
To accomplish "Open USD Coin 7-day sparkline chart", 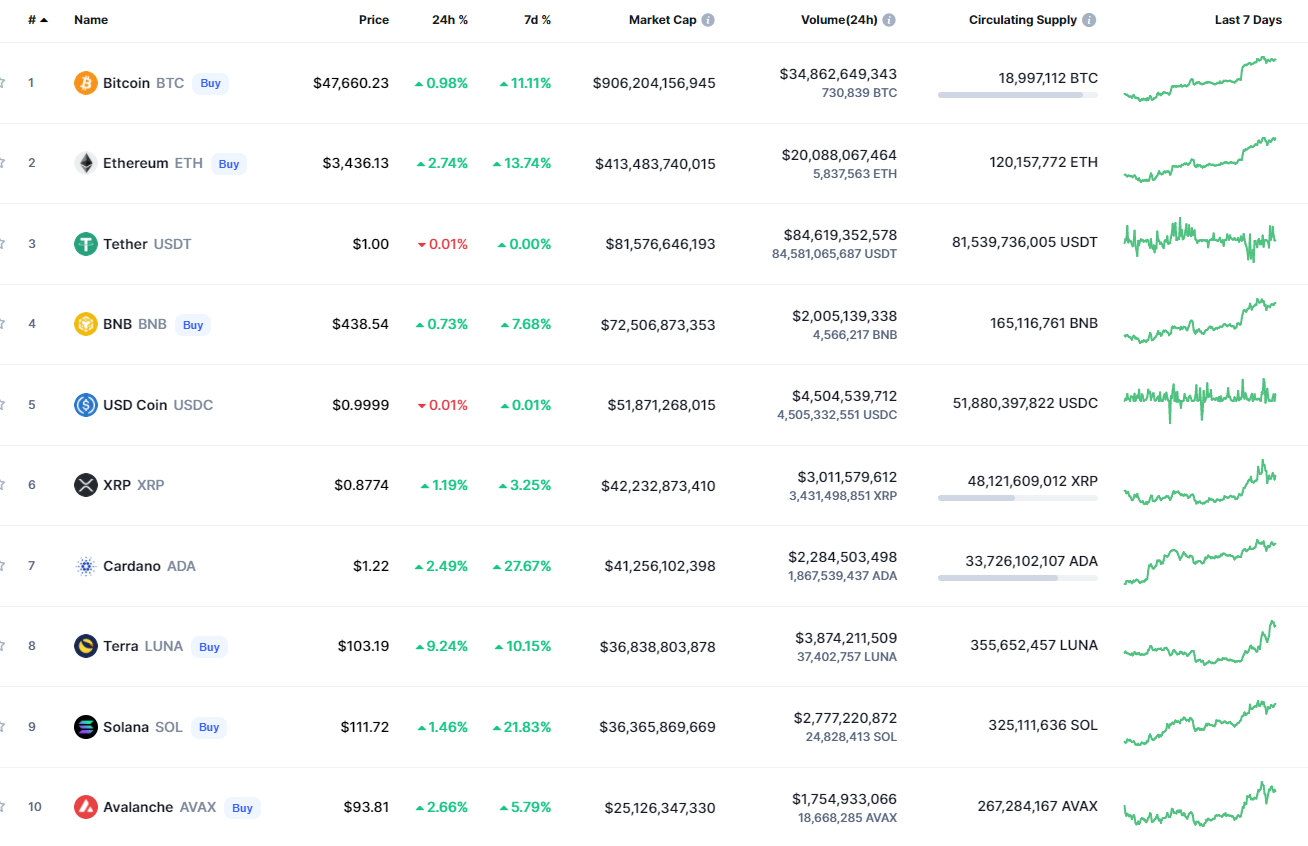I will pyautogui.click(x=1200, y=400).
